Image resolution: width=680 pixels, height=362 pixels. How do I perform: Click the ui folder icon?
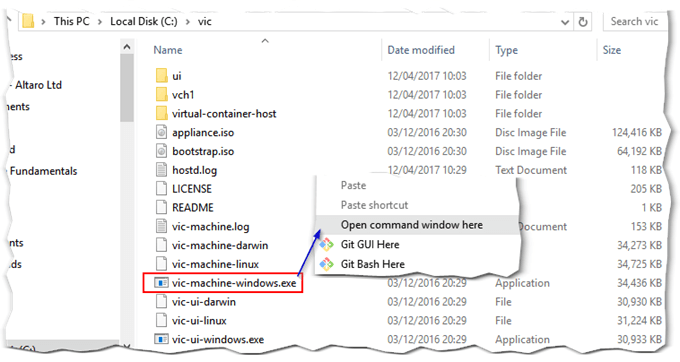coord(161,75)
